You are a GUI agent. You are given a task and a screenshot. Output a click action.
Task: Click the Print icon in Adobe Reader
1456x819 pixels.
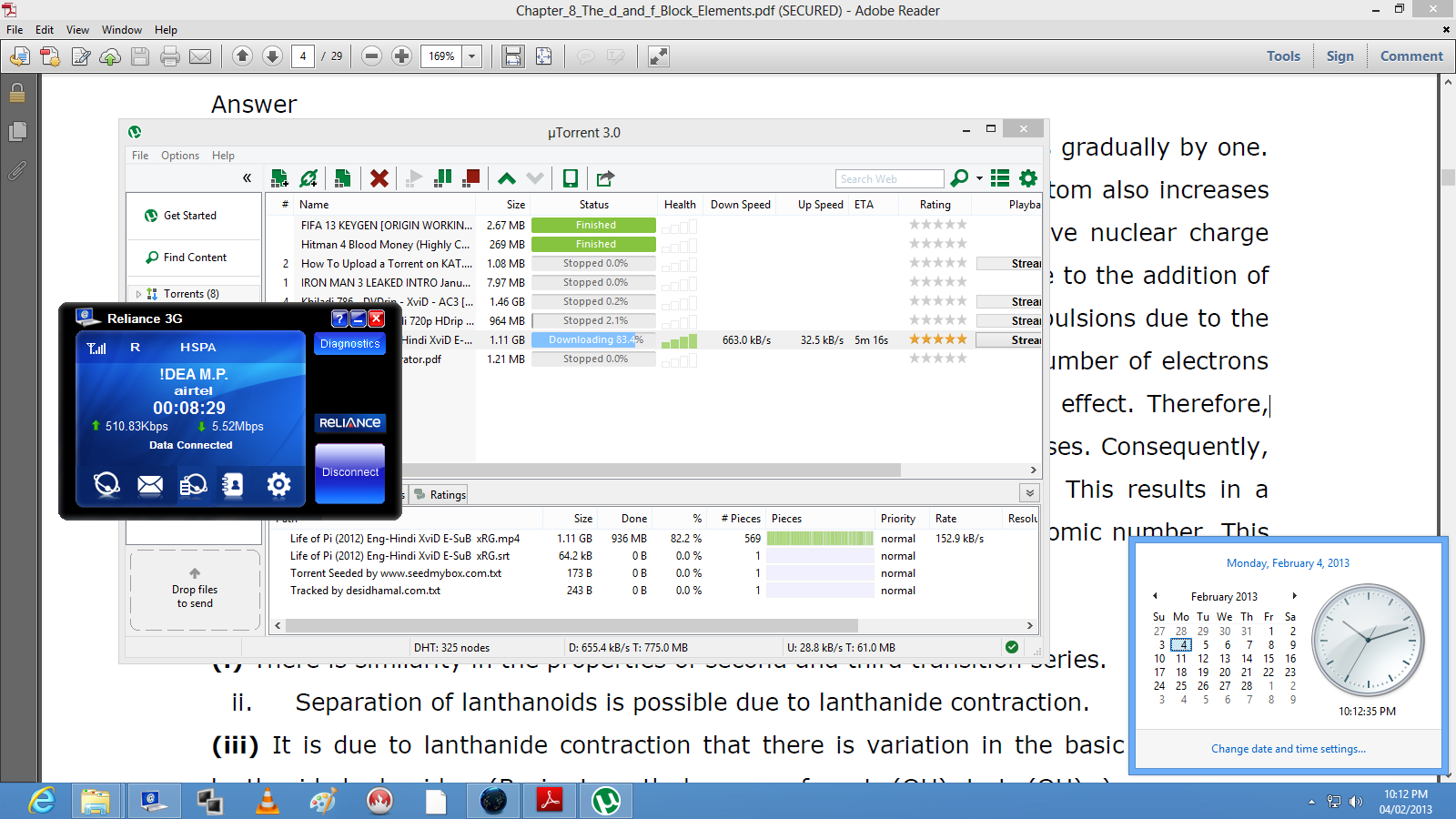pos(170,56)
